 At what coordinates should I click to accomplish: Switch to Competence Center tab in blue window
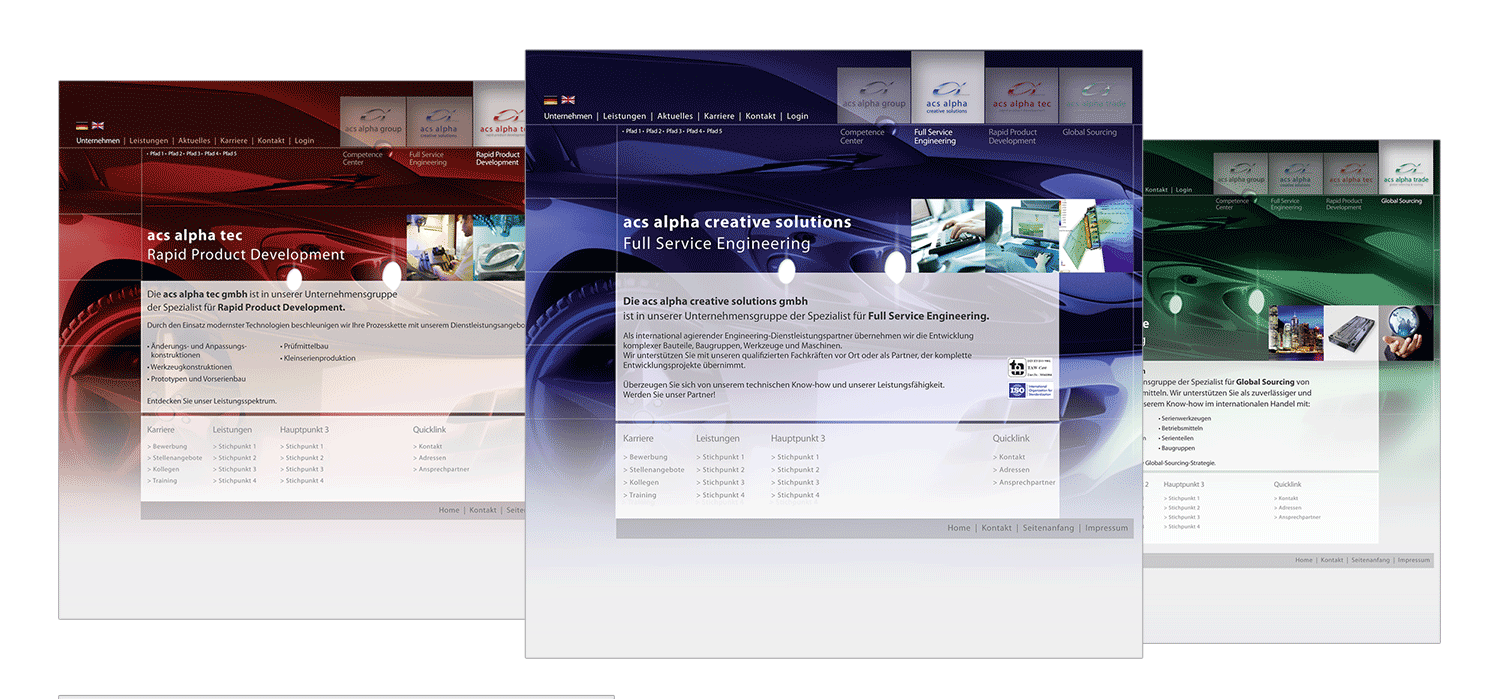[x=862, y=137]
